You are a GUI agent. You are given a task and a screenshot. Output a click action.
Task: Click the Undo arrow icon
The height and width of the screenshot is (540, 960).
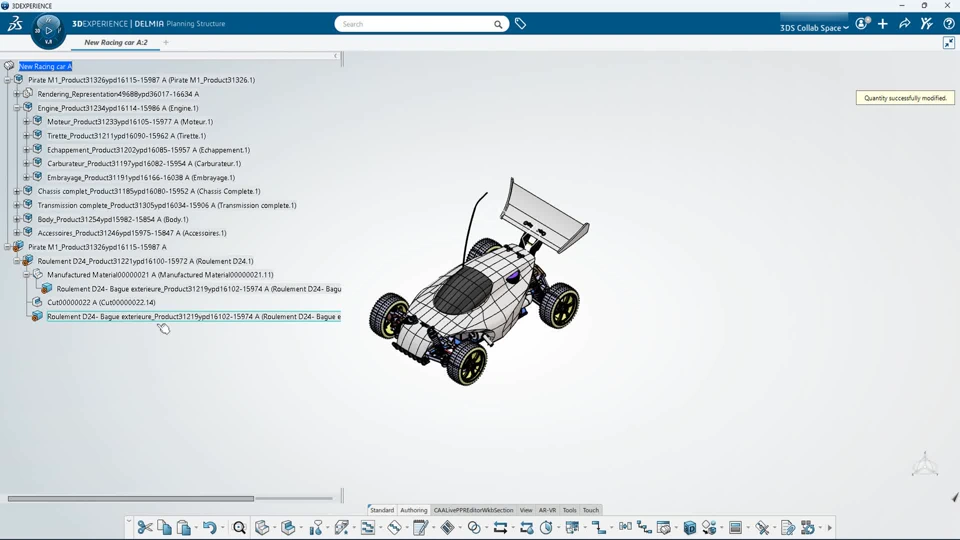pyautogui.click(x=209, y=527)
